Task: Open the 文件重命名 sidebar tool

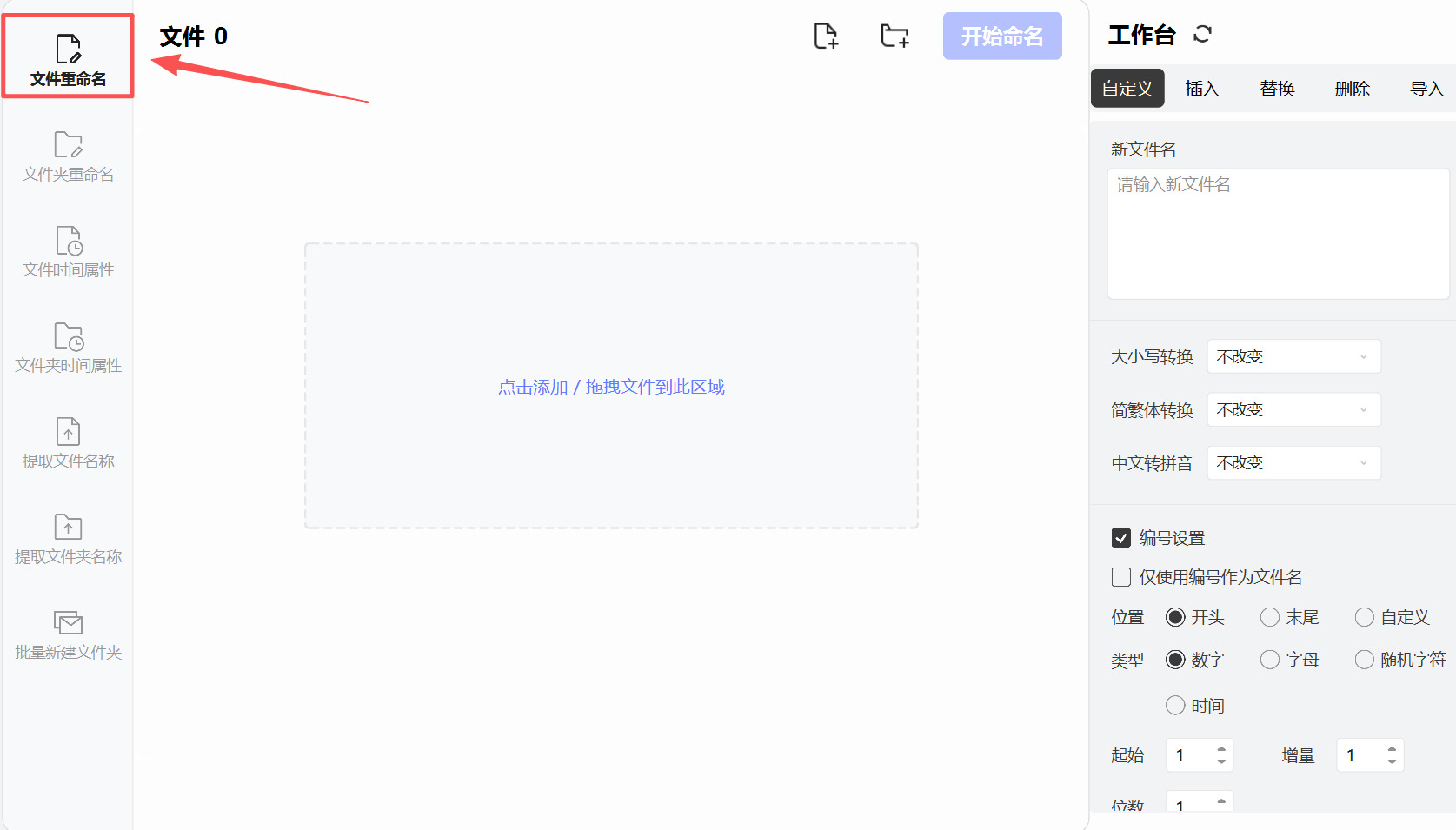Action: click(x=68, y=56)
